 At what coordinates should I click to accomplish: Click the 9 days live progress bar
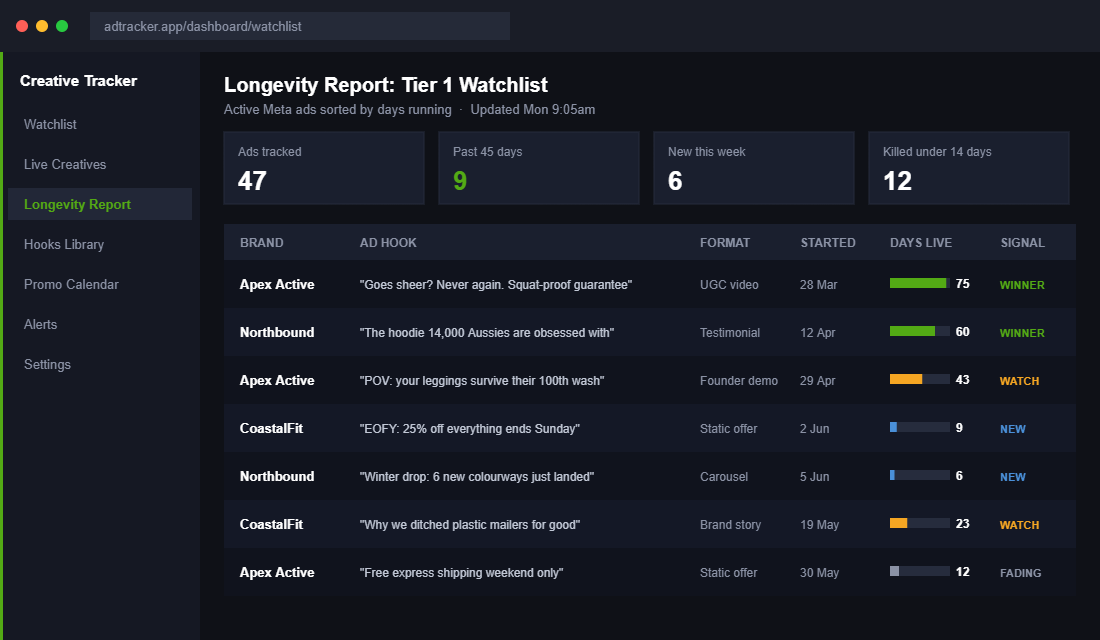[920, 427]
